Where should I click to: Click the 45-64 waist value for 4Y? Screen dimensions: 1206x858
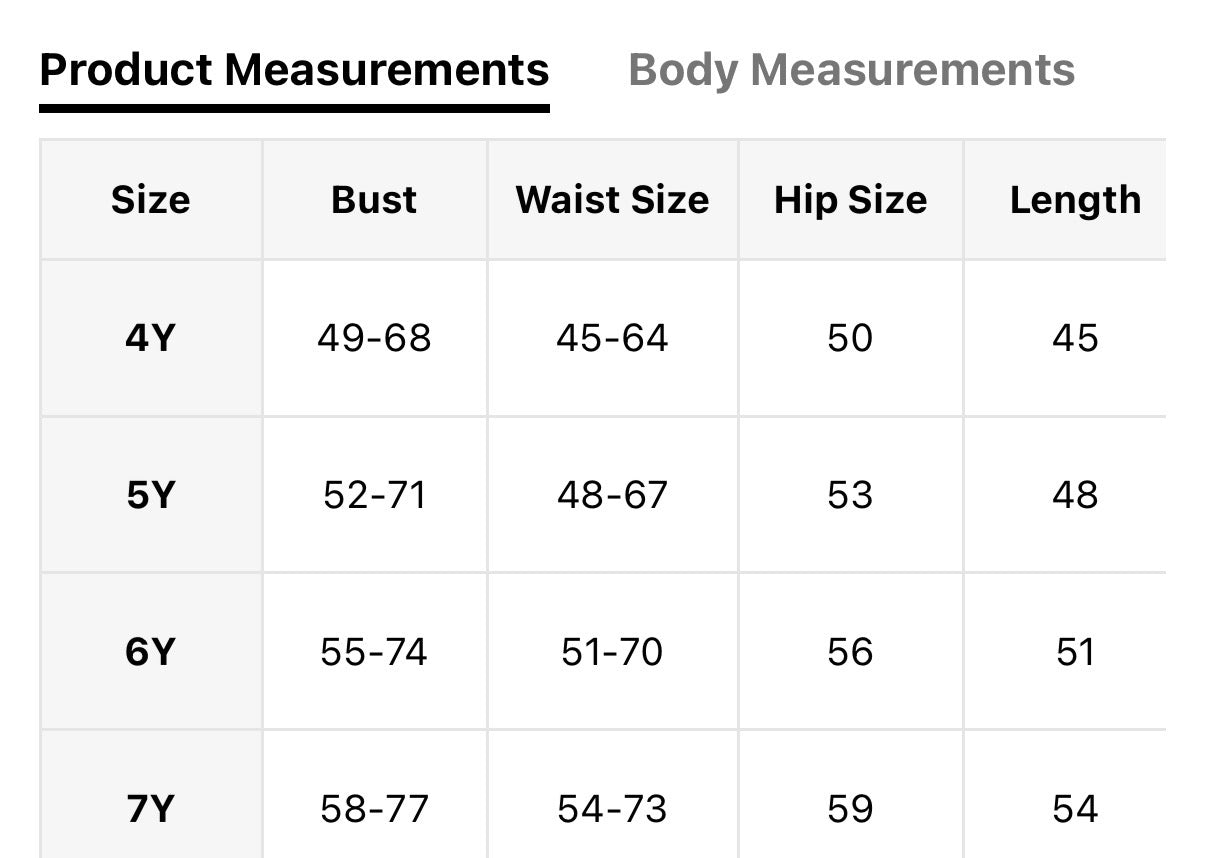click(x=612, y=338)
